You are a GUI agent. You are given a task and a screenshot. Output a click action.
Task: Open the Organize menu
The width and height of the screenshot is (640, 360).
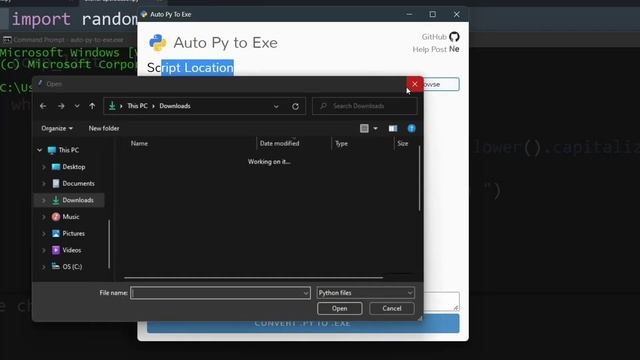pyautogui.click(x=57, y=128)
